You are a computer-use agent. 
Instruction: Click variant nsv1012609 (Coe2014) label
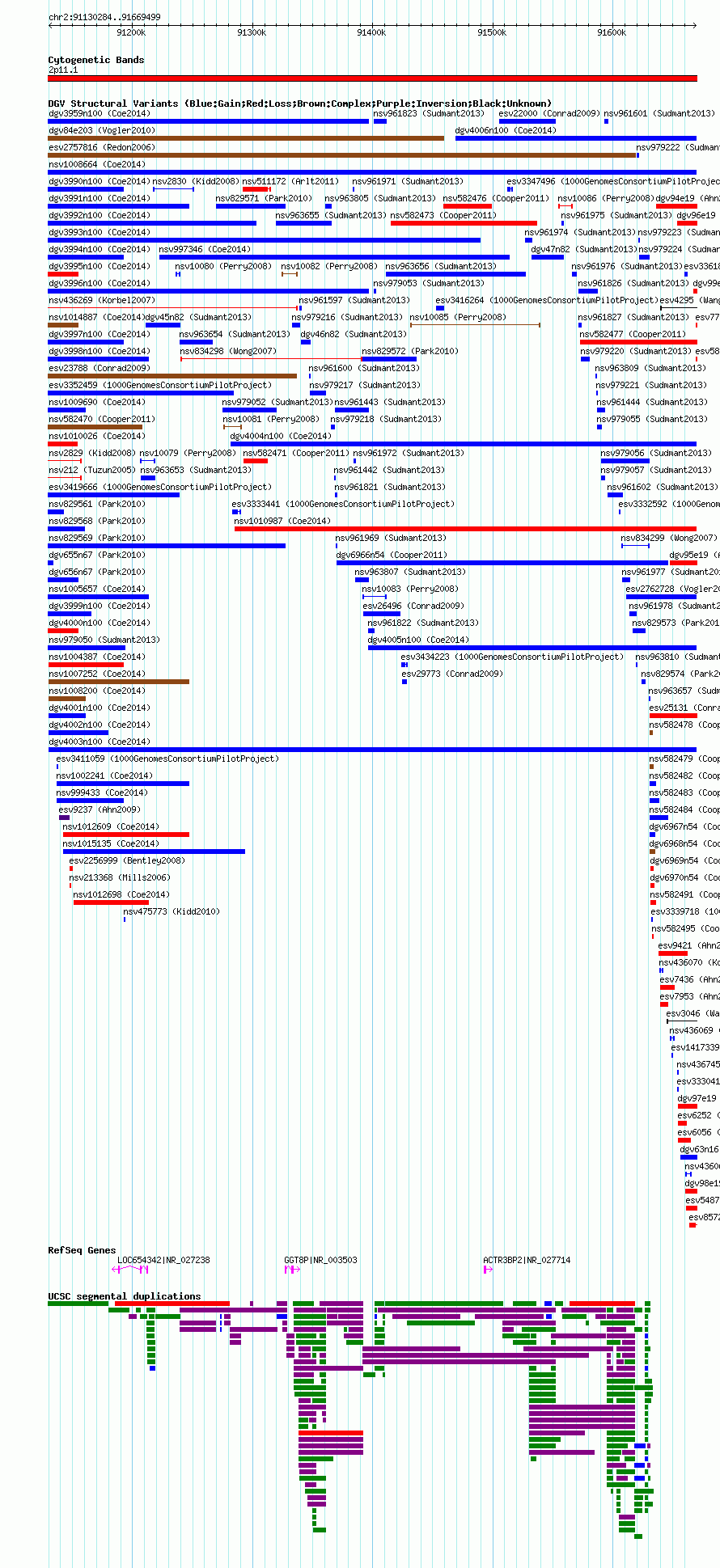(x=111, y=826)
